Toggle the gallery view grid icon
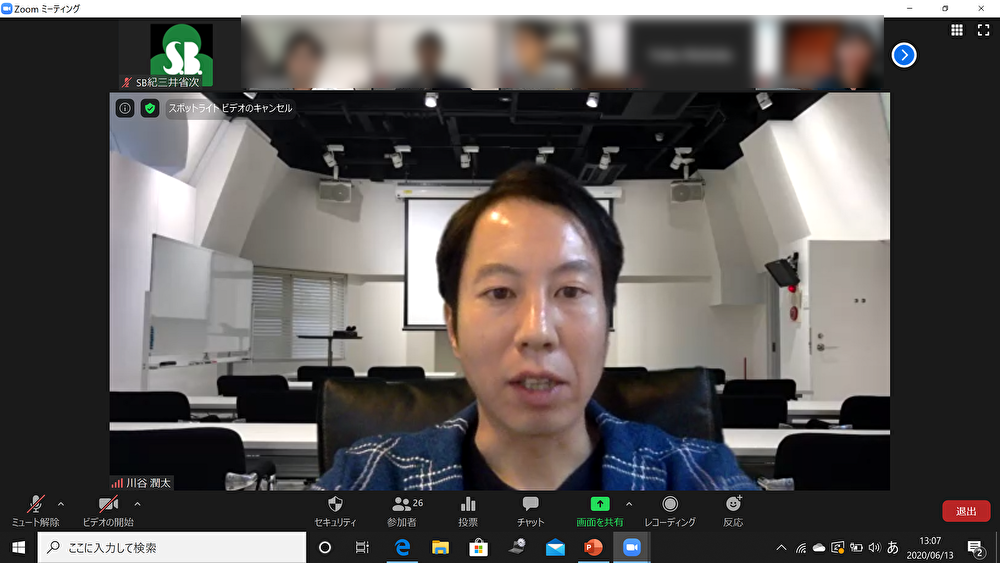Screen dimensions: 1000x563 957,30
